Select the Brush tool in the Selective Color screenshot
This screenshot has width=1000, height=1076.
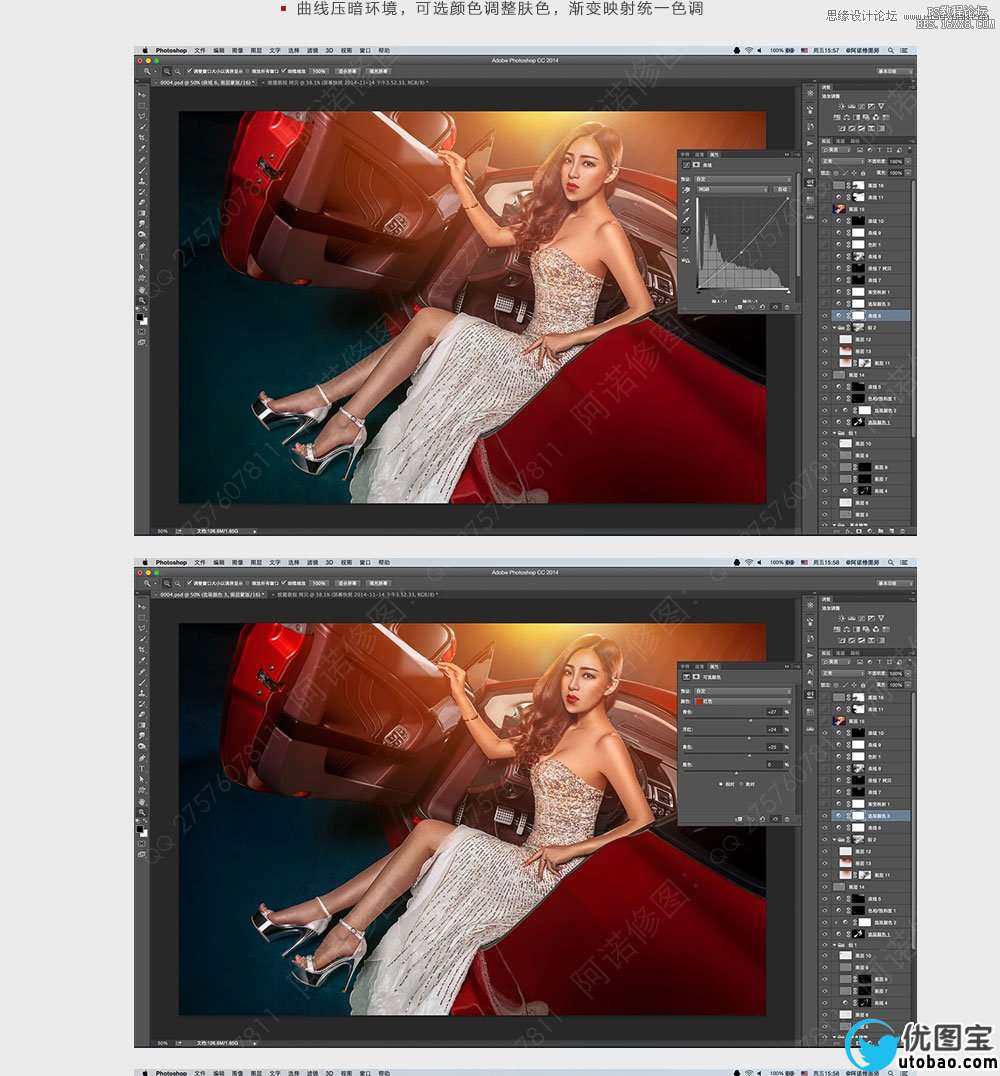(x=141, y=682)
